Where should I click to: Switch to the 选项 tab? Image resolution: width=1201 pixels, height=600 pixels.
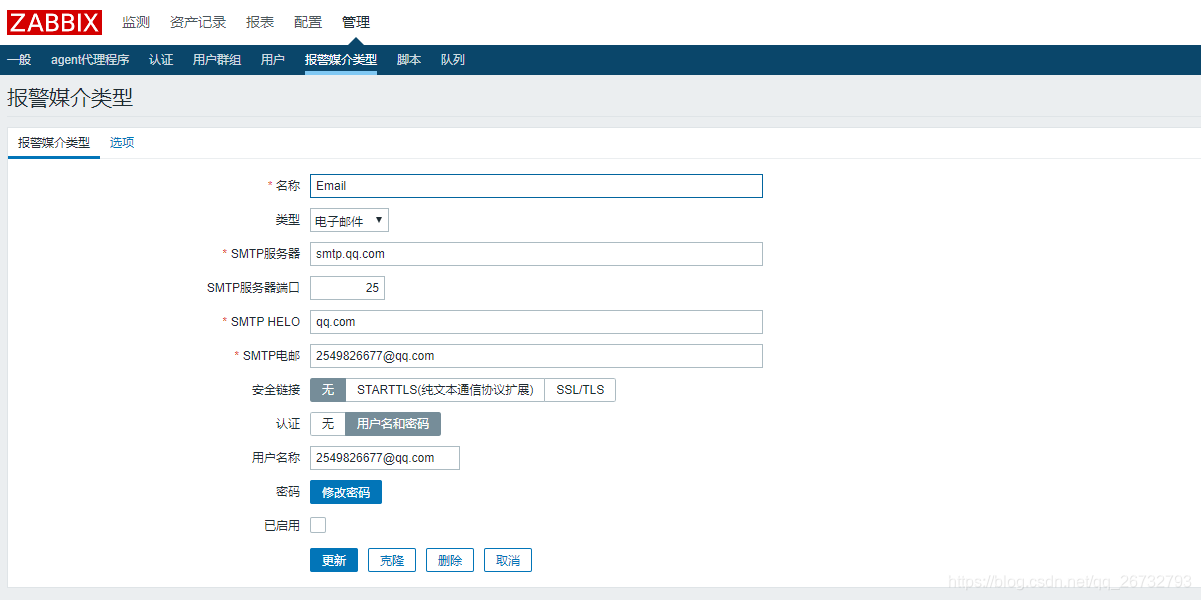tap(121, 142)
